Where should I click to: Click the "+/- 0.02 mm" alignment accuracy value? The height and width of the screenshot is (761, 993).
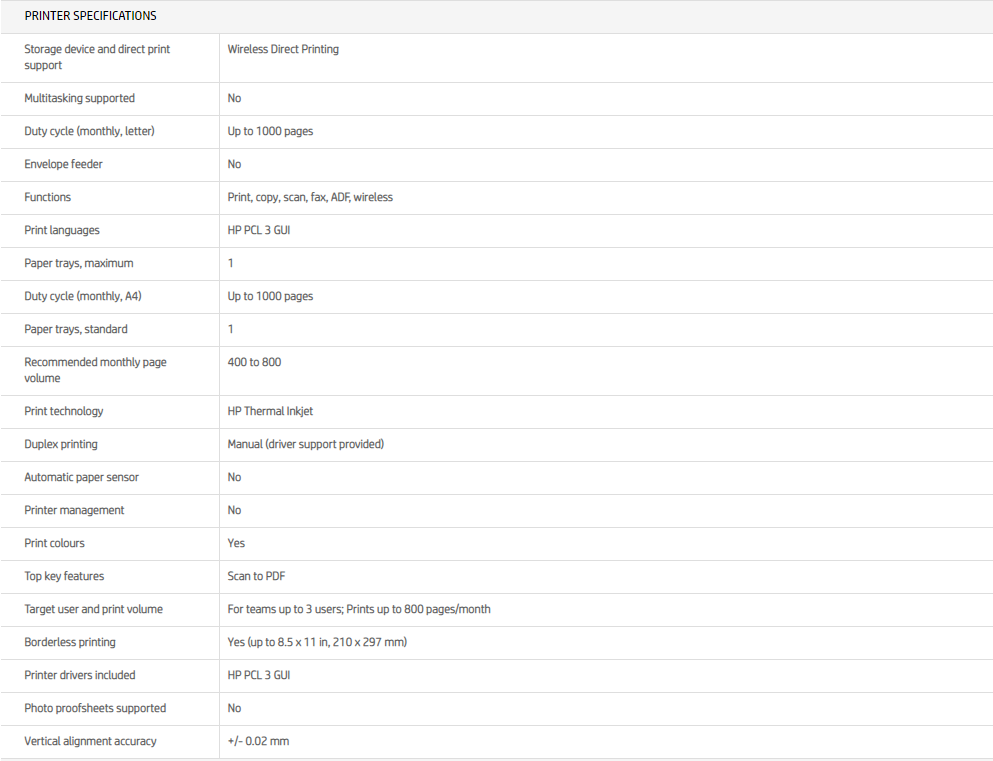[x=258, y=741]
